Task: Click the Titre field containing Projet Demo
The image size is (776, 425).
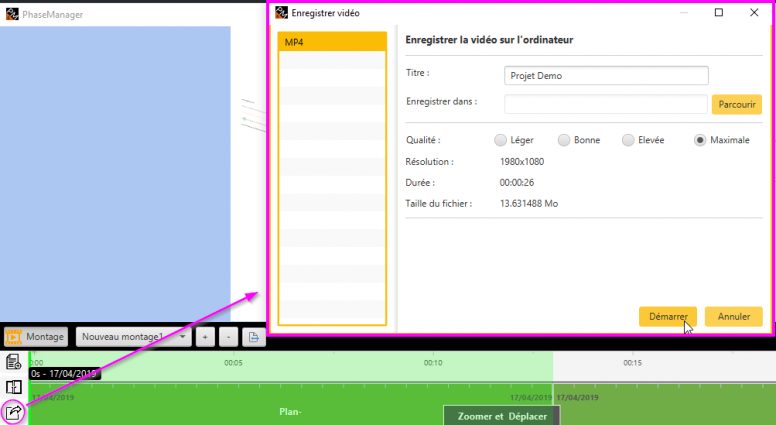Action: tap(606, 76)
